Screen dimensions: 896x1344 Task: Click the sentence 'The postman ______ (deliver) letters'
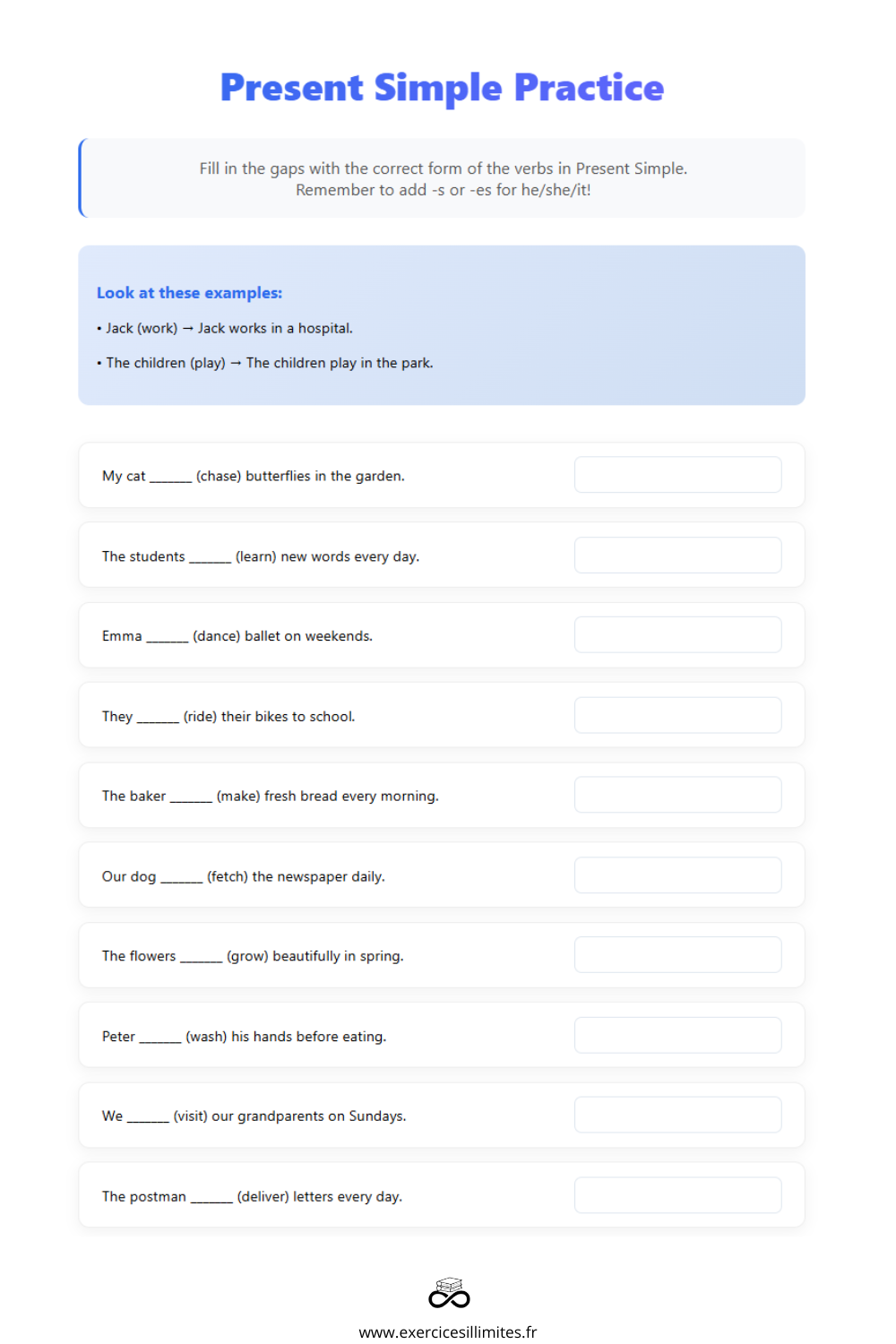coord(252,1197)
